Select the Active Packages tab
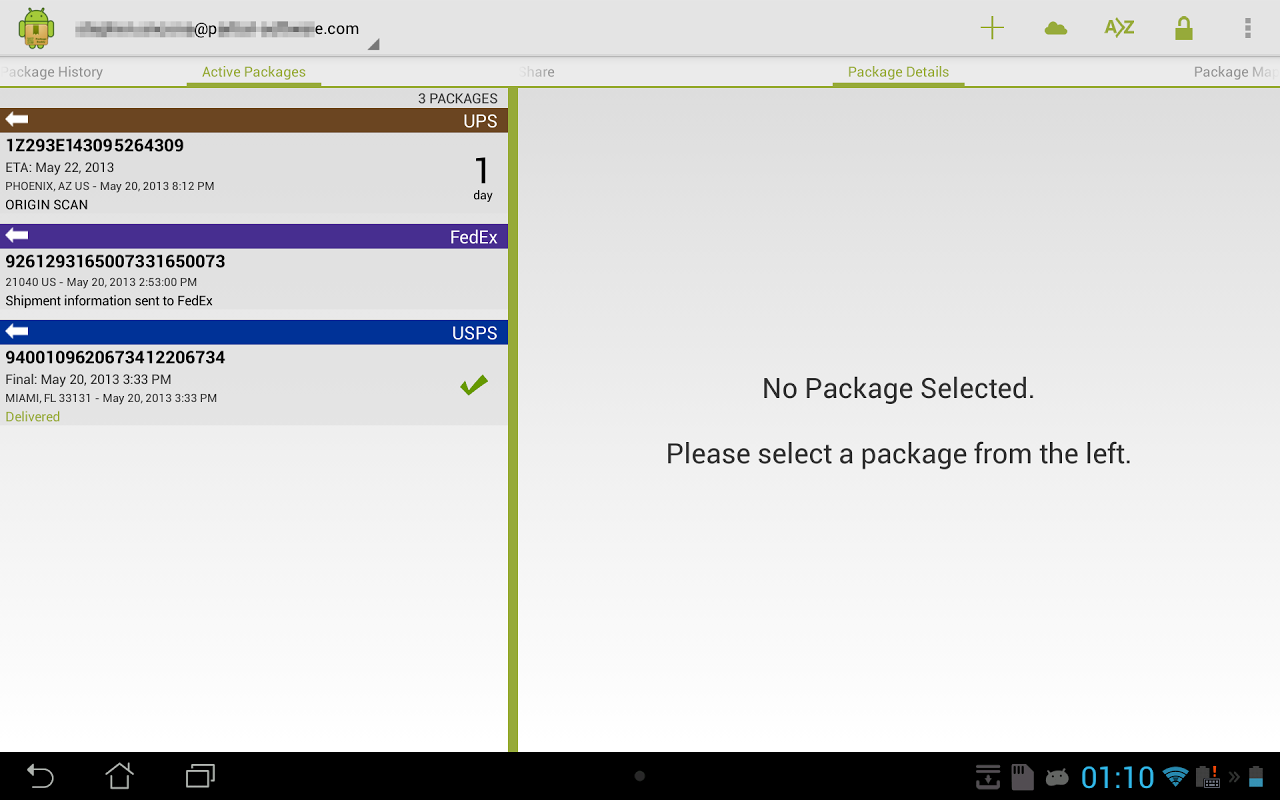The height and width of the screenshot is (800, 1280). click(x=254, y=72)
